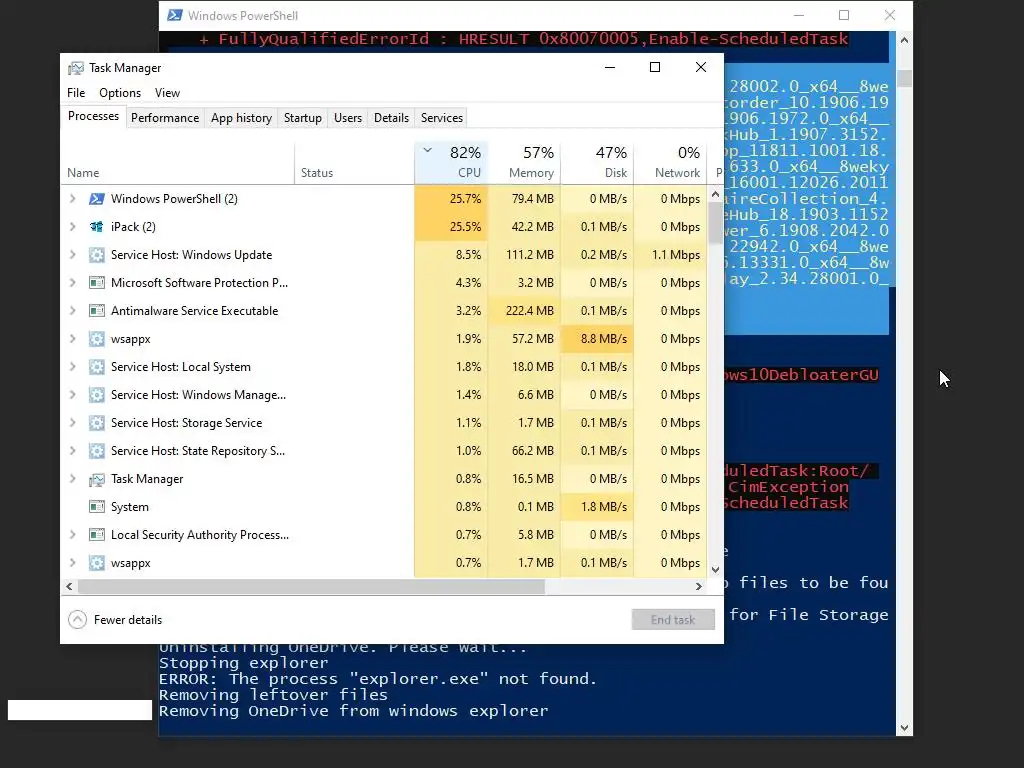Open the View menu
1024x768 pixels.
[x=167, y=93]
